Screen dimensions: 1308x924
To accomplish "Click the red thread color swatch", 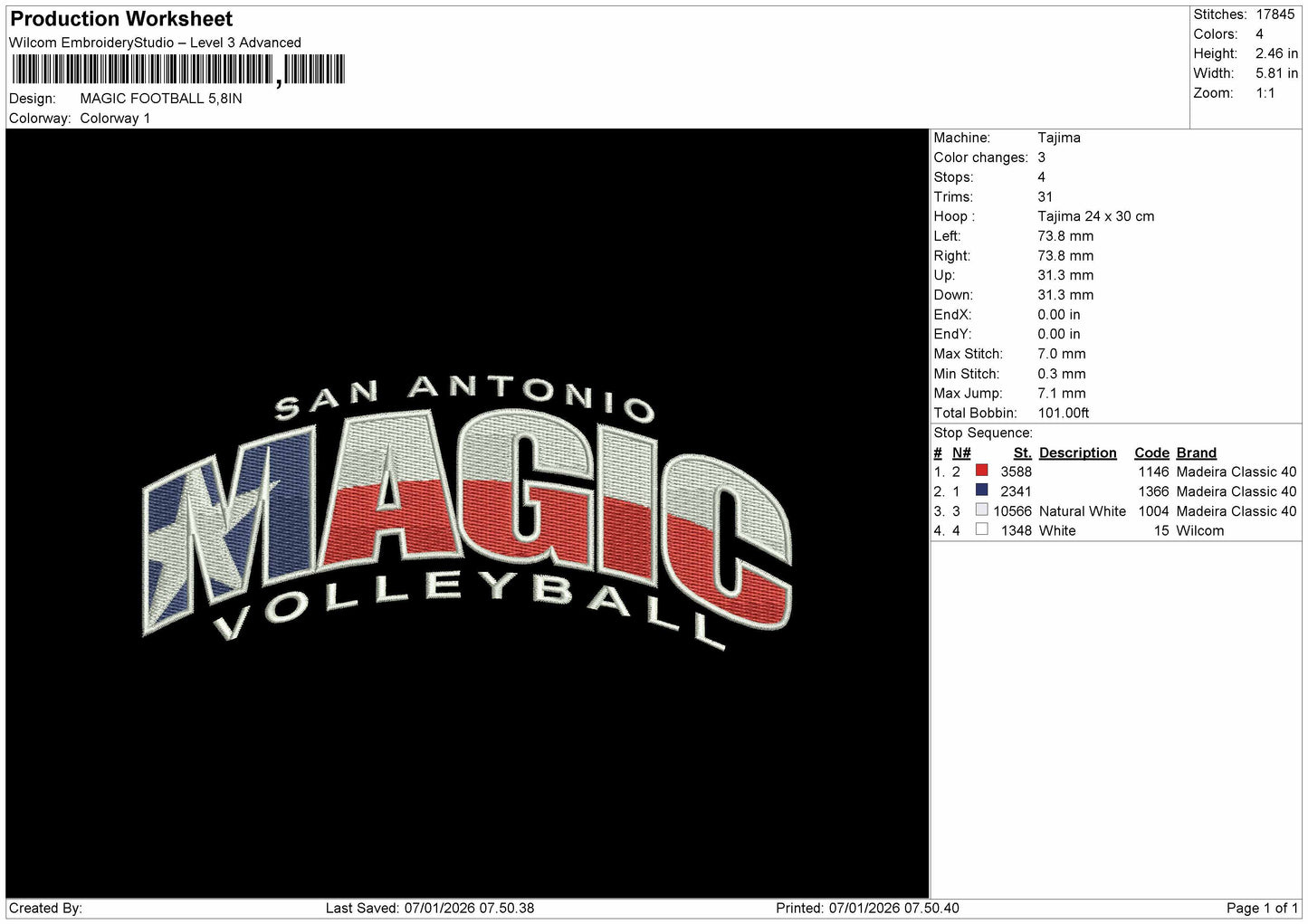I will pyautogui.click(x=981, y=471).
